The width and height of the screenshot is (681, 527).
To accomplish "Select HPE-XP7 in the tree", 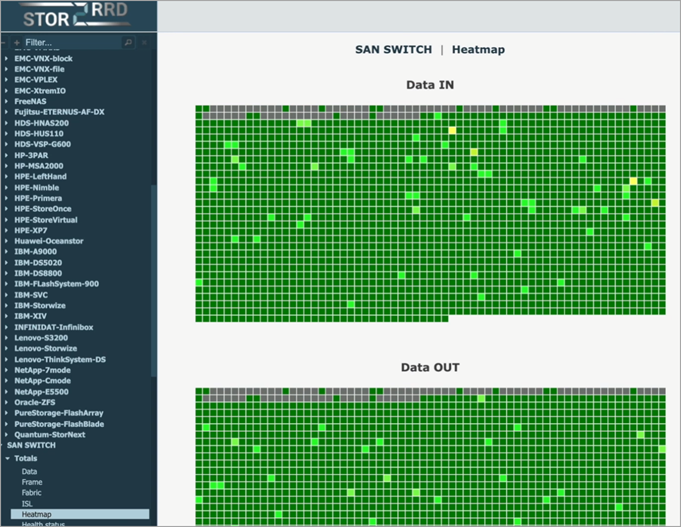I will coord(30,230).
